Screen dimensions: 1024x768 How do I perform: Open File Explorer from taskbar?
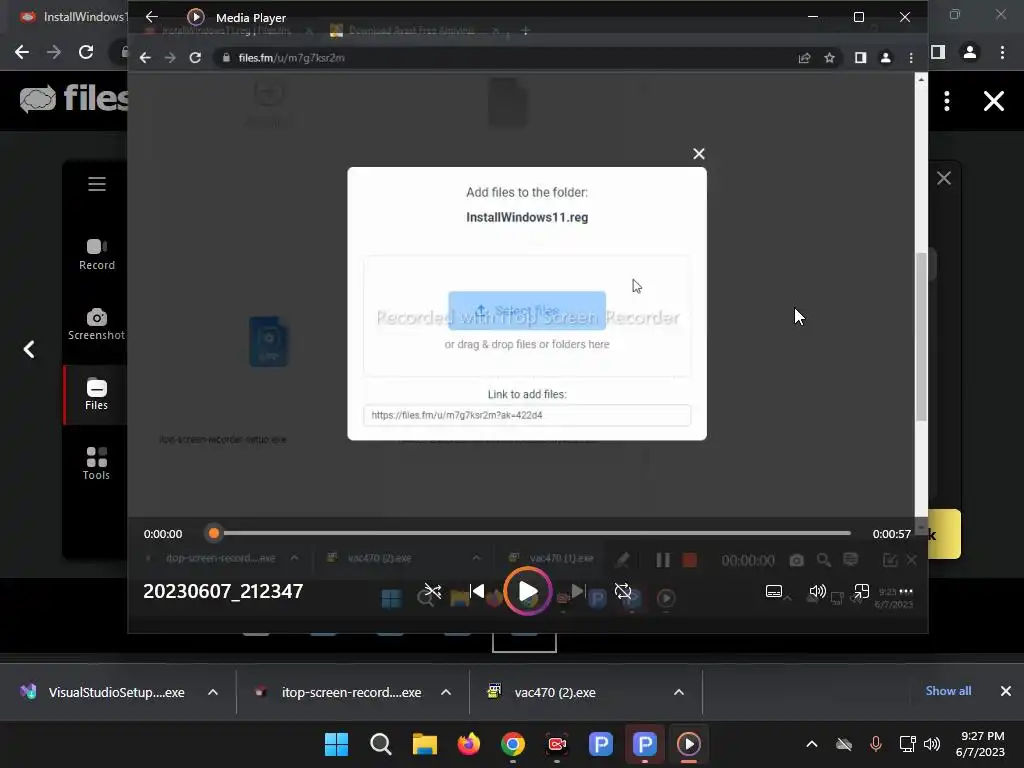coord(424,744)
